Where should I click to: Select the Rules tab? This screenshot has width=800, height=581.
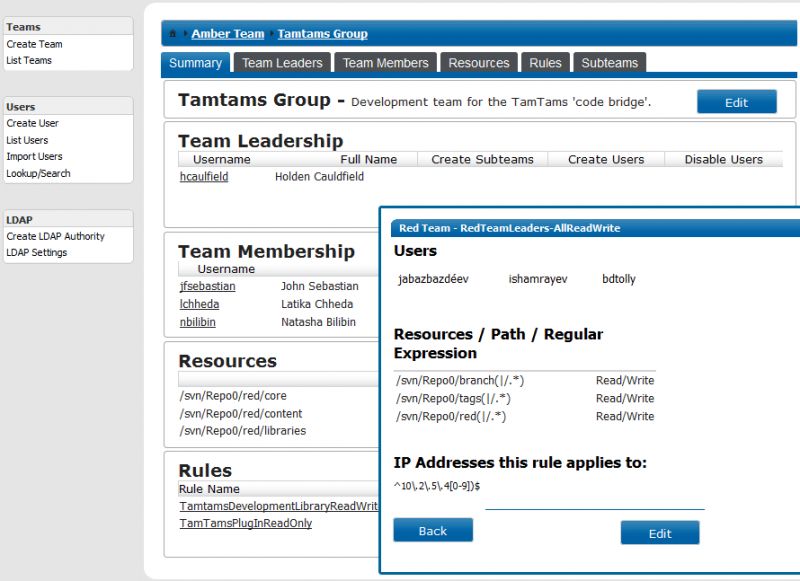[545, 63]
